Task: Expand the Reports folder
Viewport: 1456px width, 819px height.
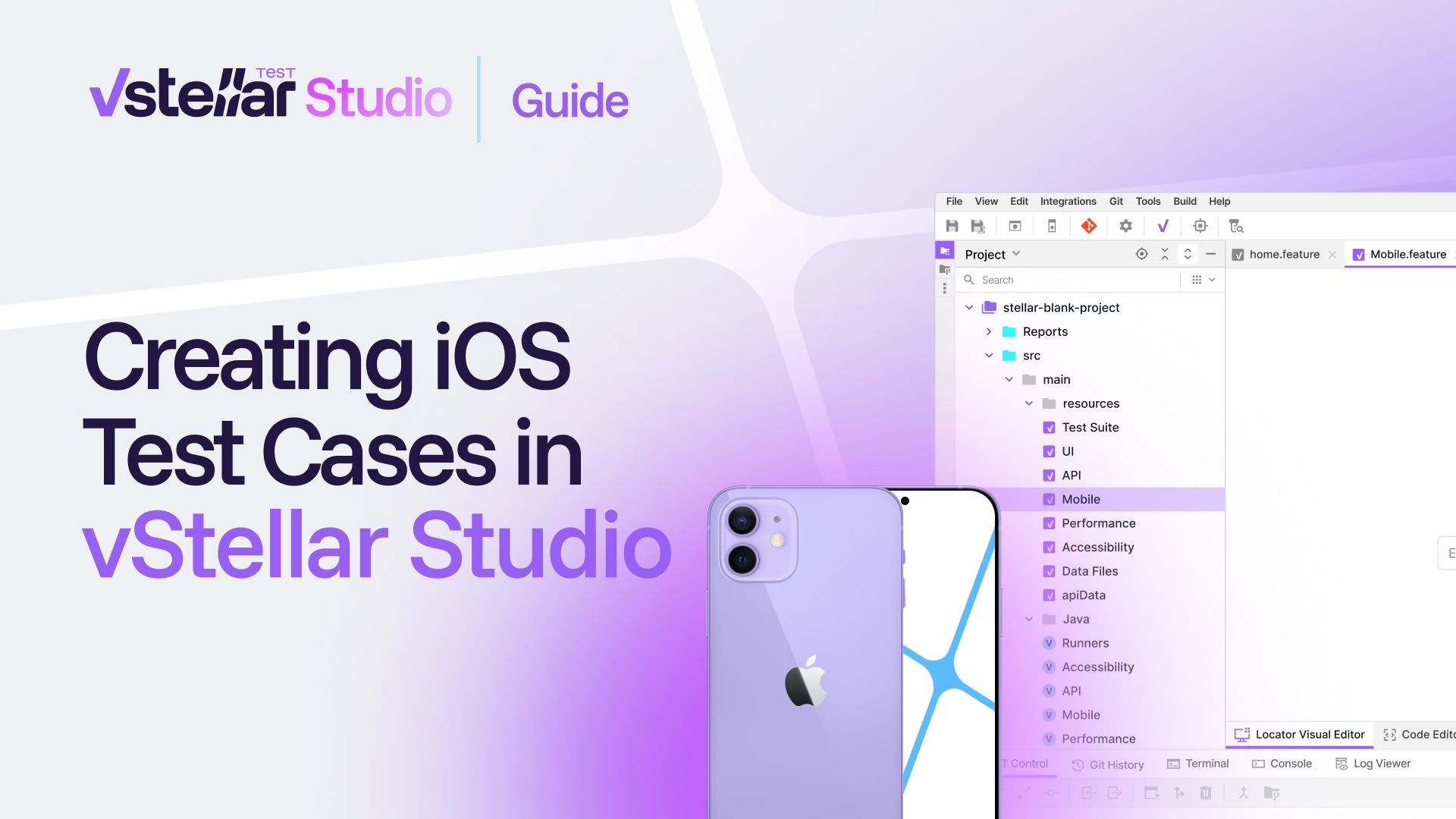Action: (x=988, y=331)
